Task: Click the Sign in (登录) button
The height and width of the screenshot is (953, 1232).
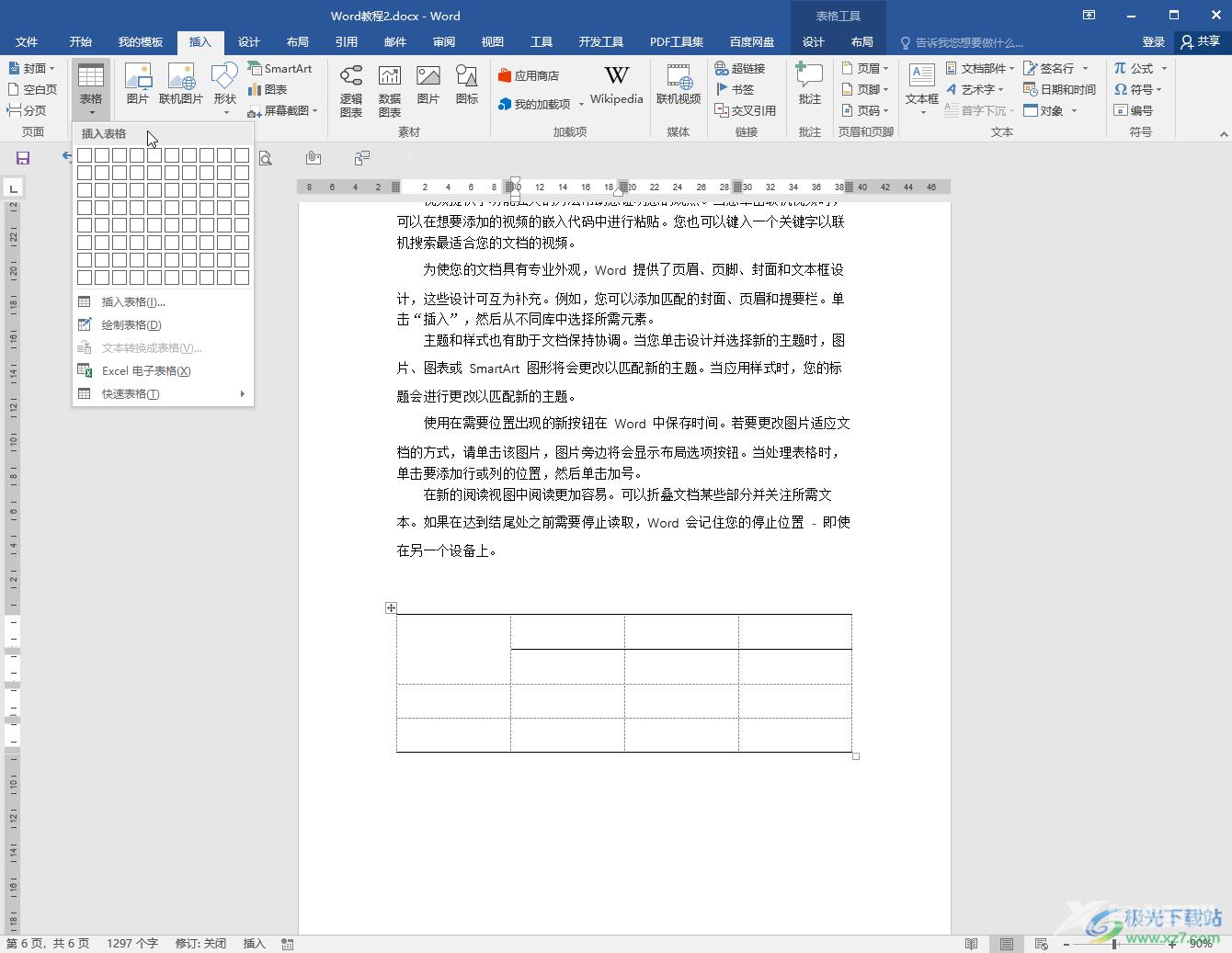Action: coord(1154,41)
